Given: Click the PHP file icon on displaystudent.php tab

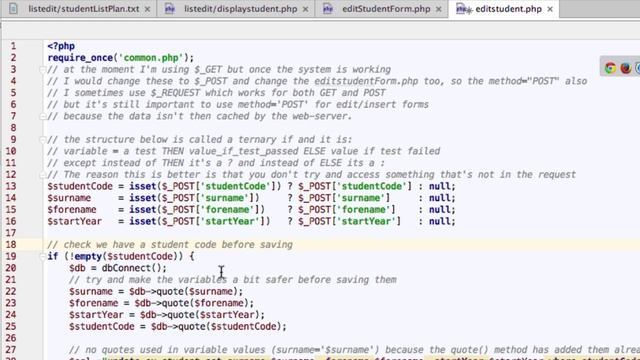Looking at the screenshot, I should pos(169,9).
